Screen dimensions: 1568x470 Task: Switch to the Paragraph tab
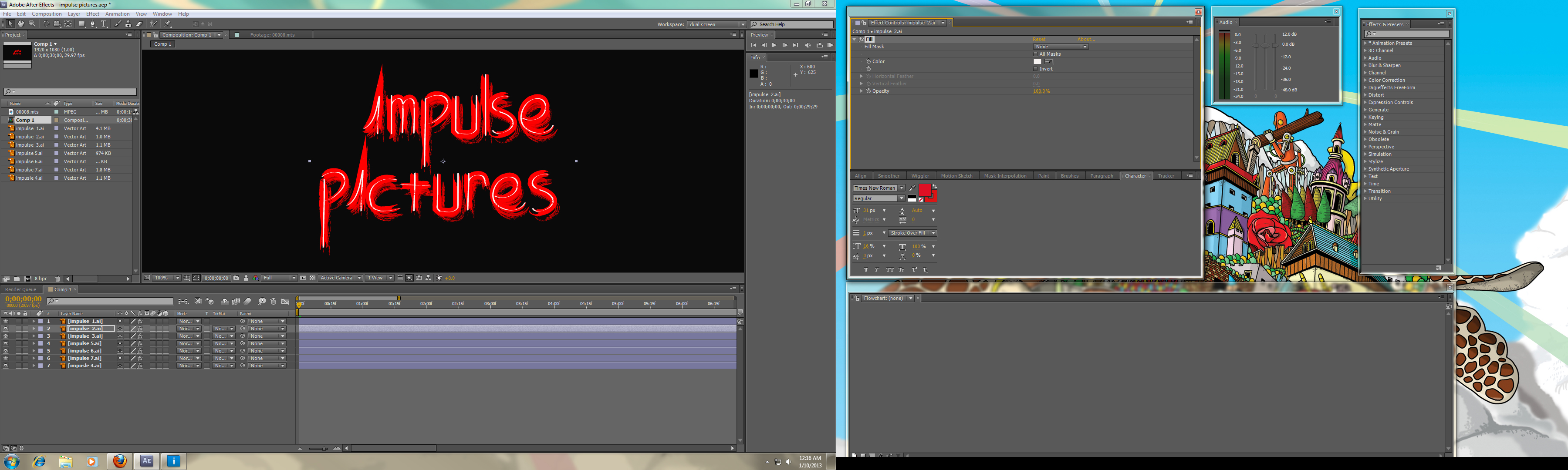[x=1101, y=176]
